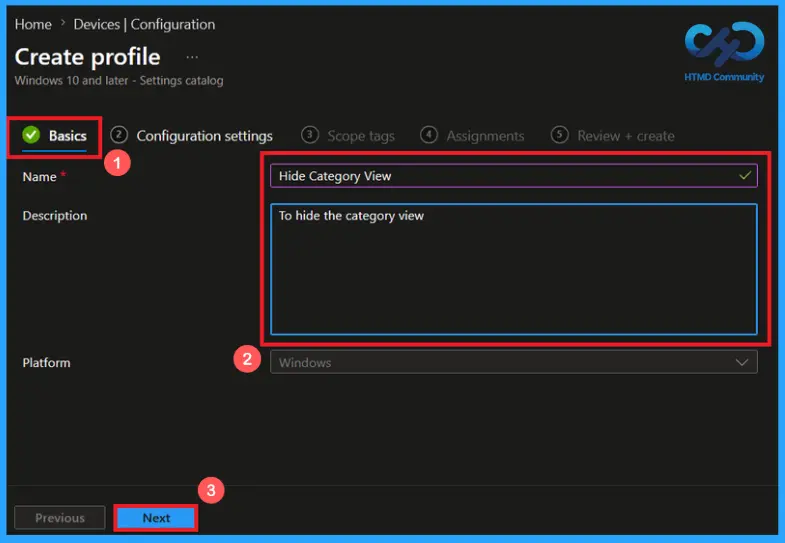
Task: Click the step 5 circle icon
Action: tap(559, 135)
